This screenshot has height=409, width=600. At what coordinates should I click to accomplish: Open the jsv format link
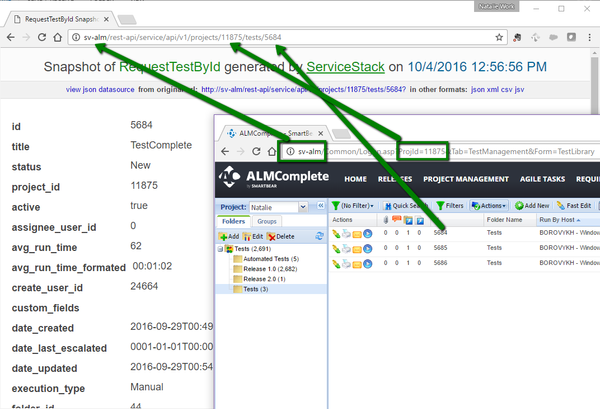coord(519,90)
